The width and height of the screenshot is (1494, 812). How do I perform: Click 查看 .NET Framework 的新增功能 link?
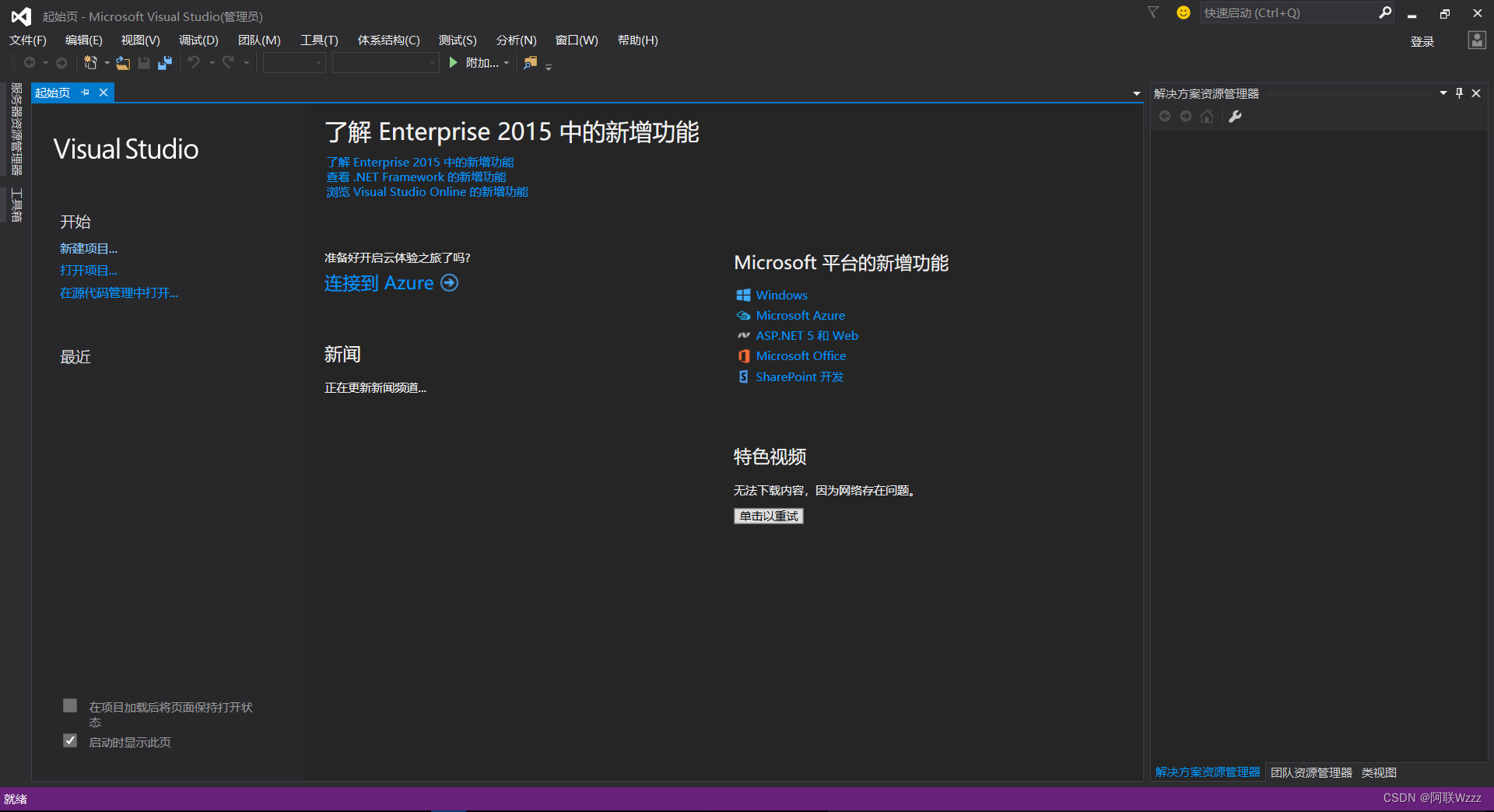(x=416, y=177)
